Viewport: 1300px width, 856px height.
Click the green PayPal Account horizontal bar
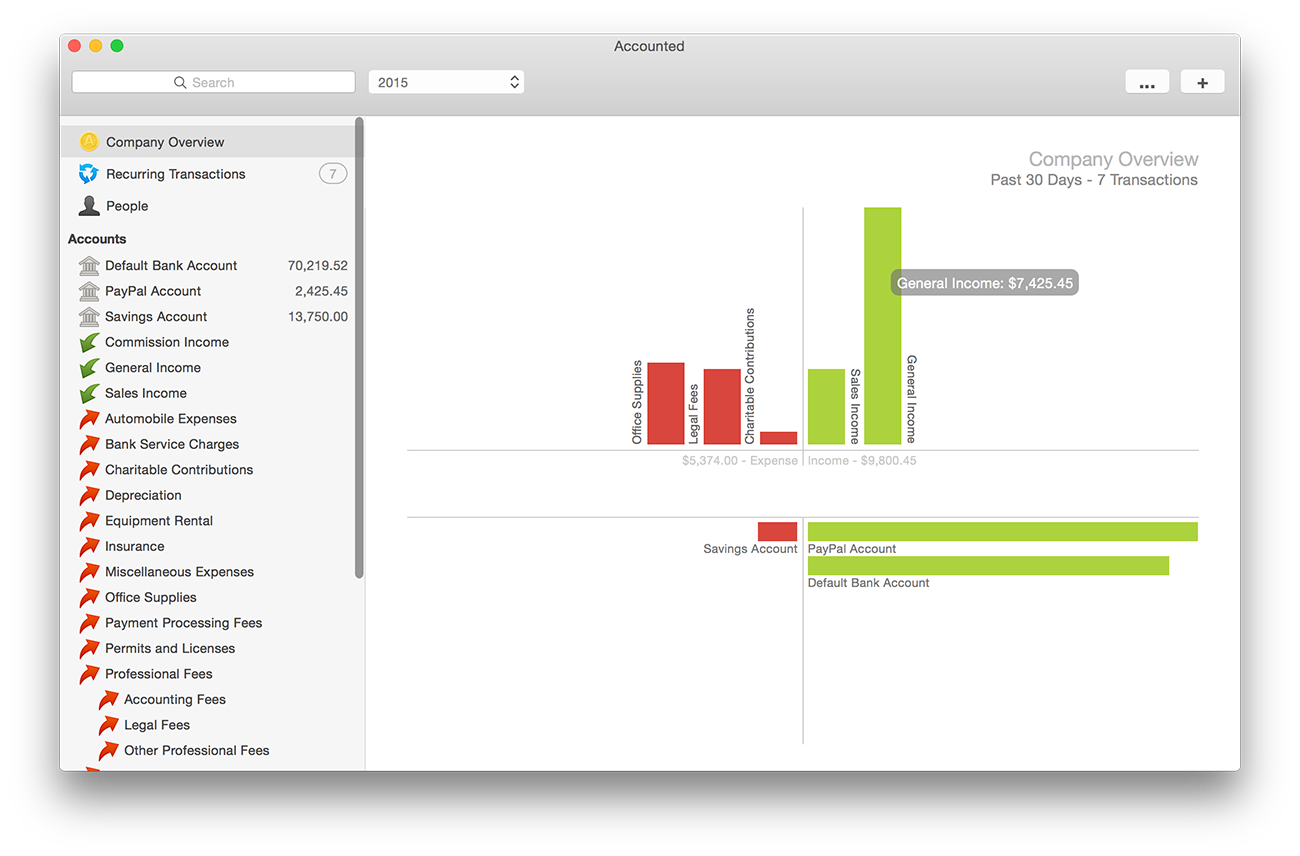[x=1003, y=531]
